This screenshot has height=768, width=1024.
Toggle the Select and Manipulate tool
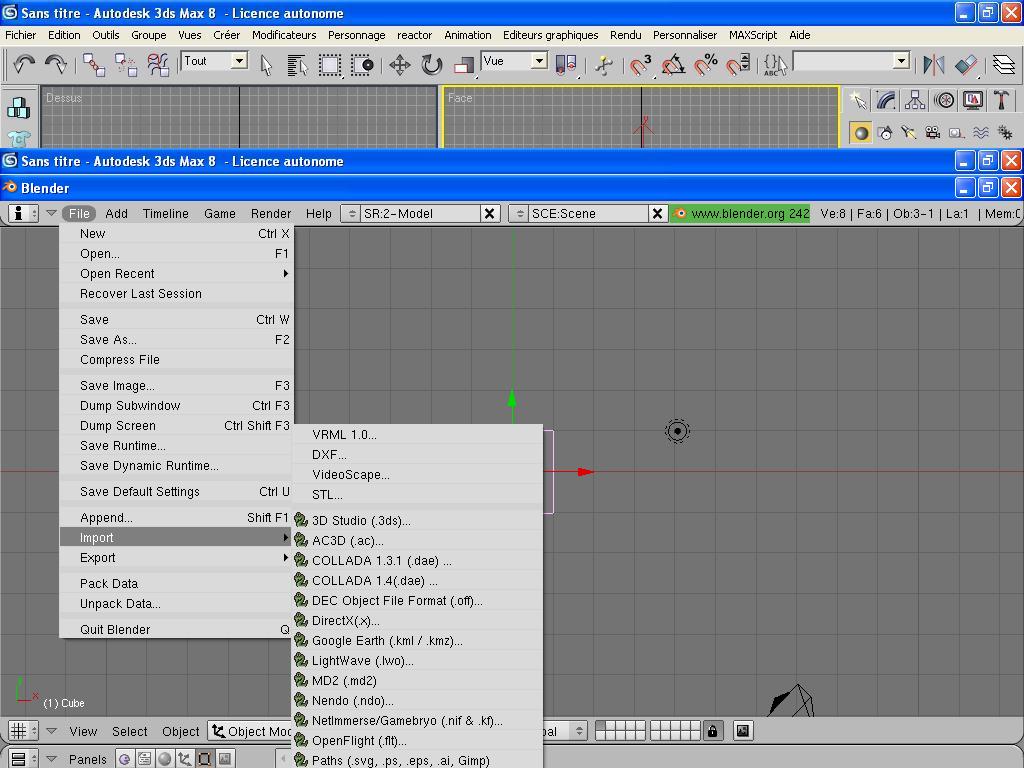[604, 65]
